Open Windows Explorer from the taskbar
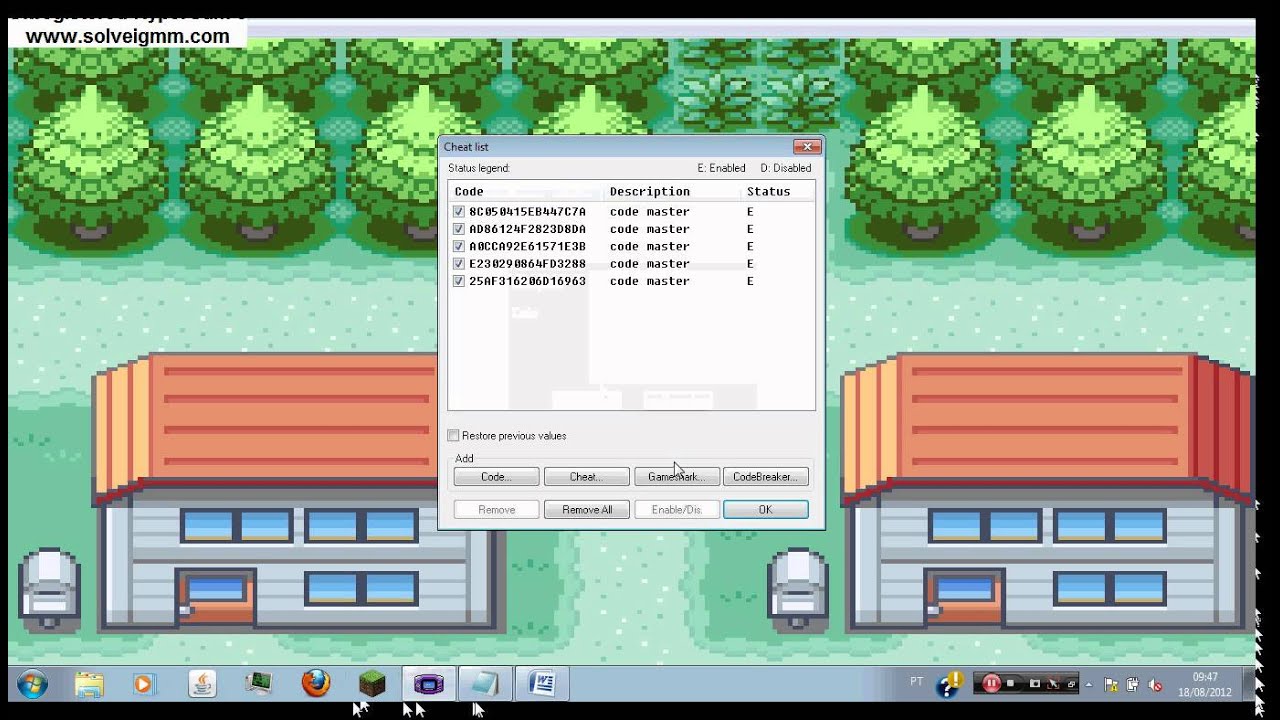 coord(89,684)
